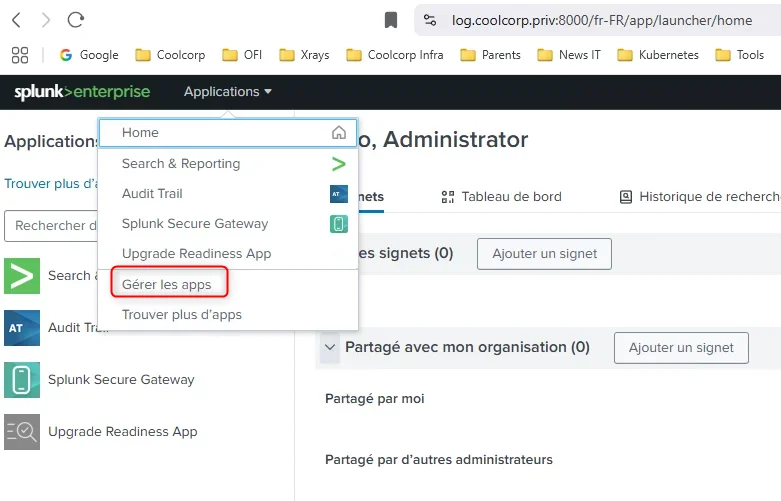This screenshot has width=781, height=501.
Task: Reload the page with the browser refresh icon
Action: click(75, 20)
